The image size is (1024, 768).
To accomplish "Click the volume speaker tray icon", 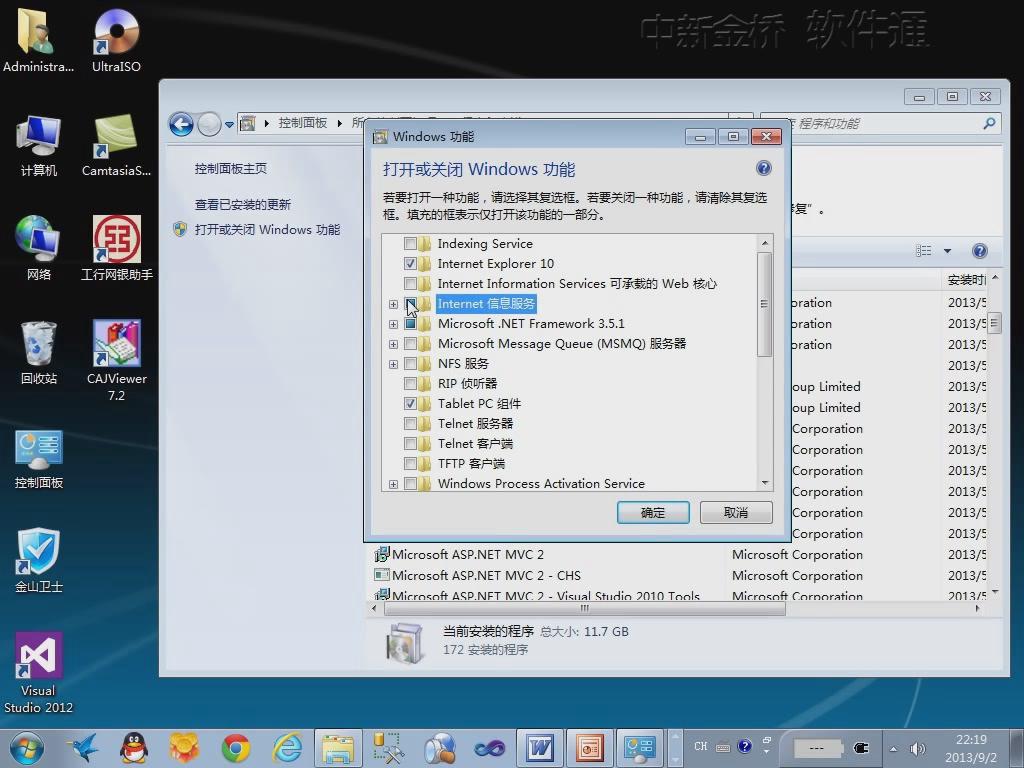I will (918, 748).
